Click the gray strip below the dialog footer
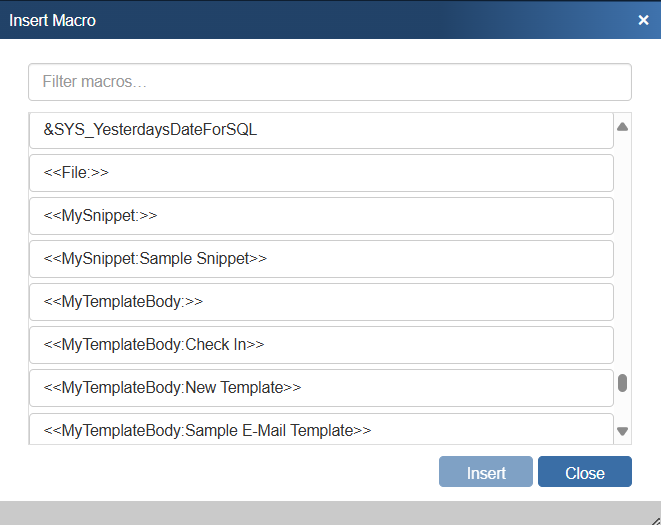Screen dimensions: 661x525 click(300, 512)
